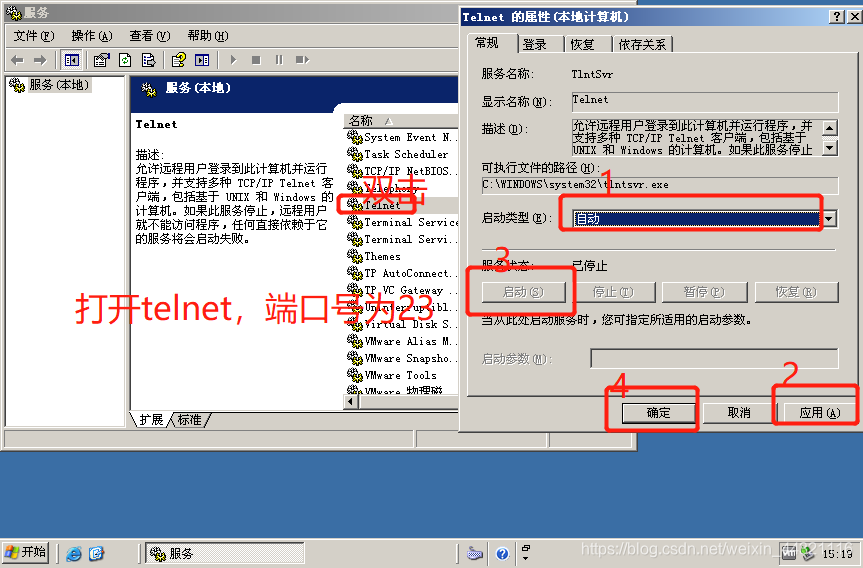Open Help via the question-mark toolbar icon
This screenshot has height=568, width=863.
(x=178, y=60)
